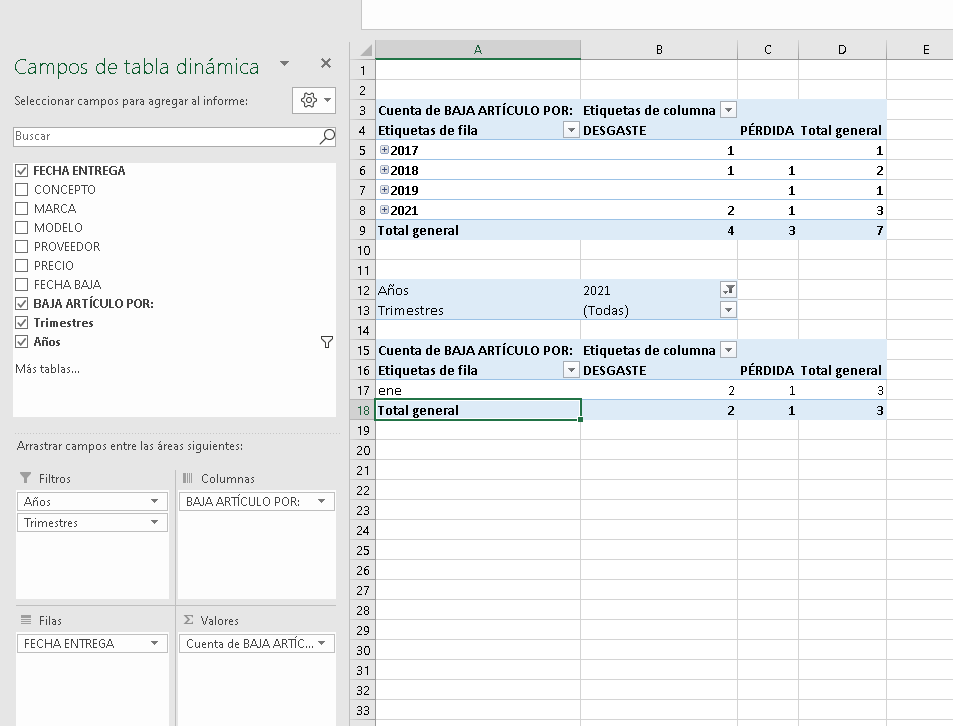The image size is (953, 726).
Task: Open the Trimestres (Todas) filter dropdown
Action: (728, 310)
